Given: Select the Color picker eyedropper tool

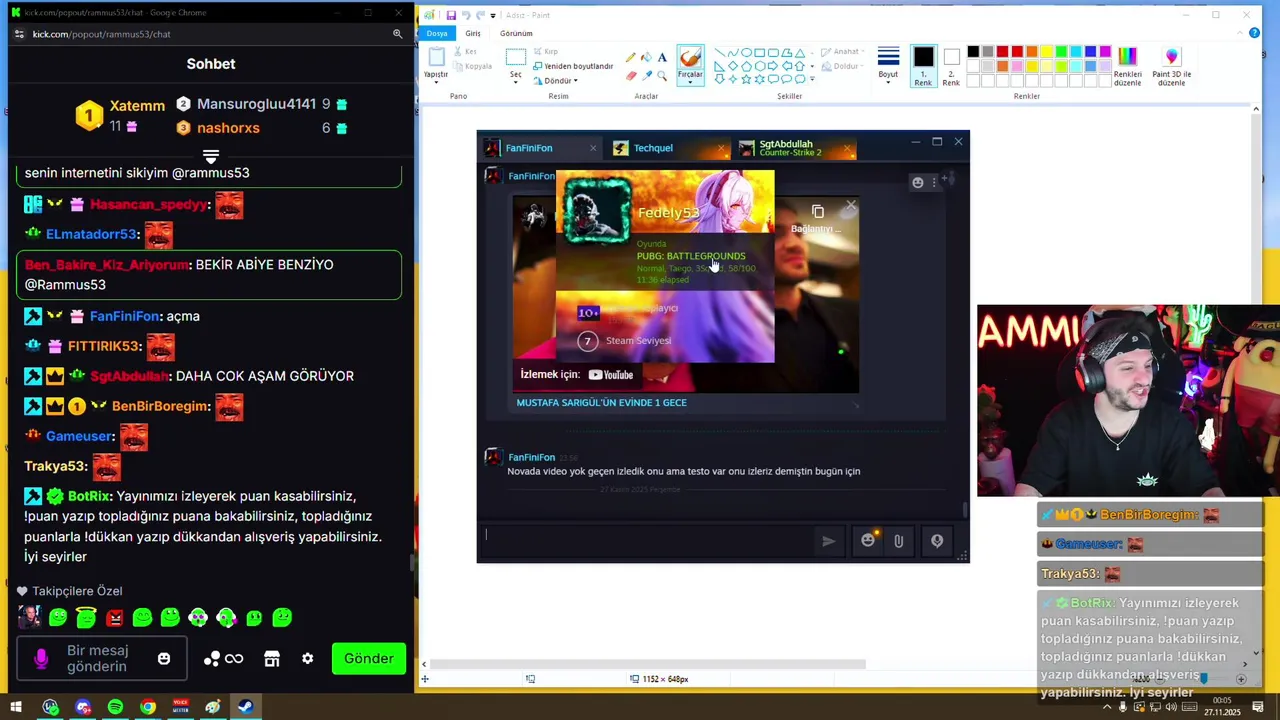Looking at the screenshot, I should click(x=646, y=75).
